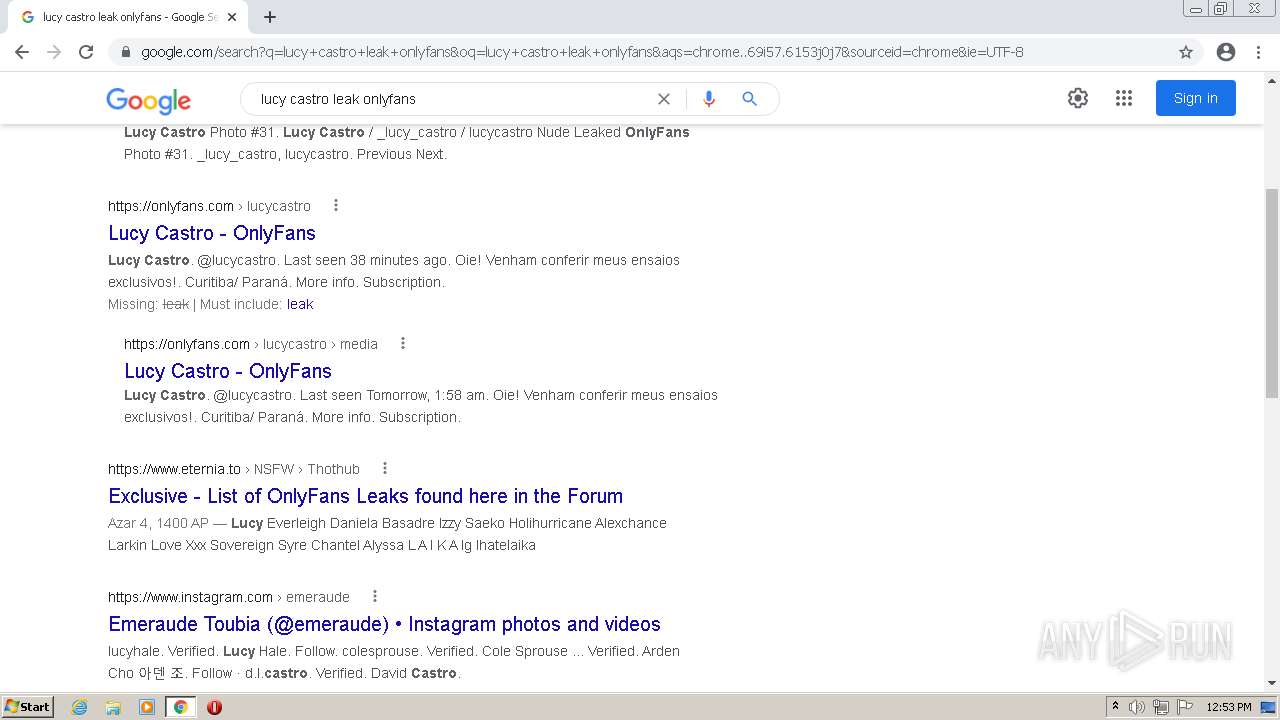Open the Windows Start menu
The image size is (1280, 720).
(x=27, y=707)
